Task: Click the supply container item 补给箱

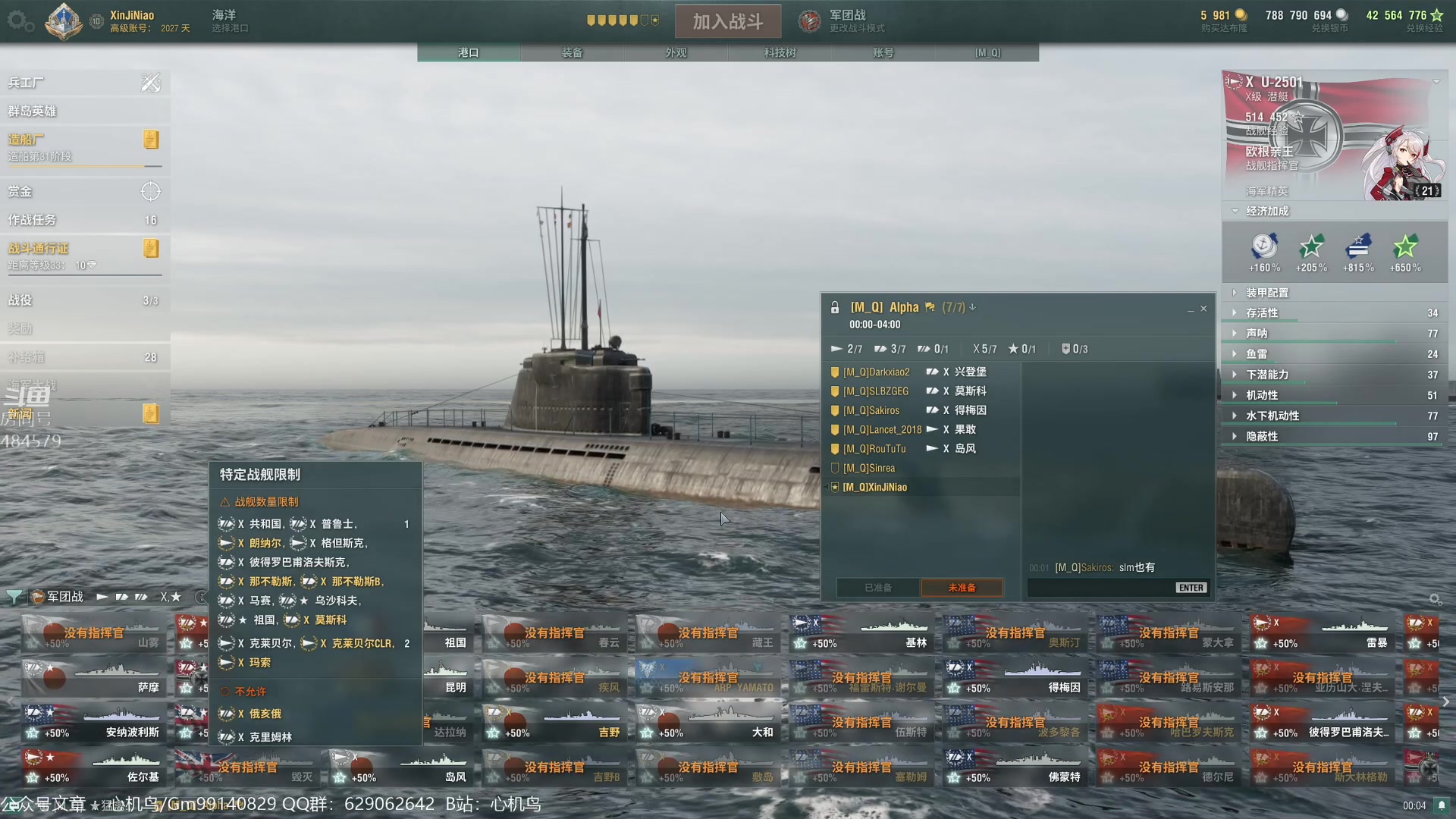Action: [x=83, y=356]
